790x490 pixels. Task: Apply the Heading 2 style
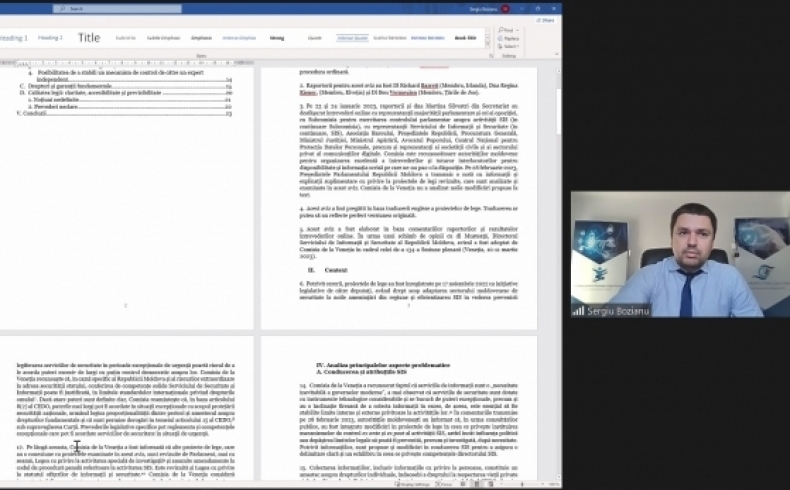[50, 38]
